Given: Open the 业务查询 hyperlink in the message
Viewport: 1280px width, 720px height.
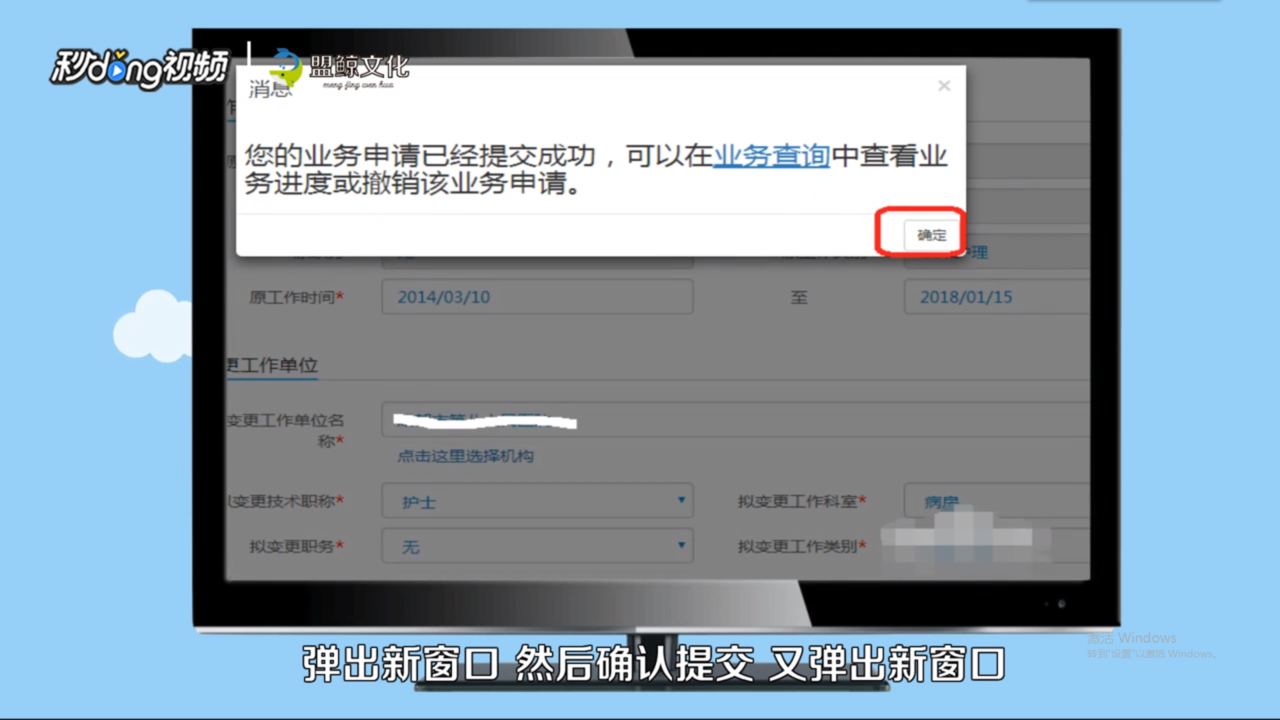Looking at the screenshot, I should pos(770,155).
